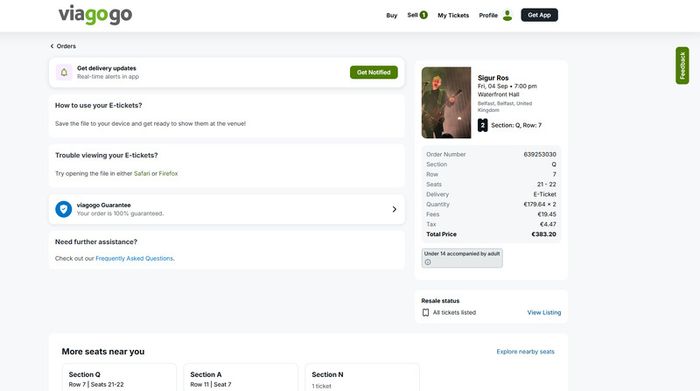Click the Sell notification badge
Screen dimensions: 700x391
[423, 15]
